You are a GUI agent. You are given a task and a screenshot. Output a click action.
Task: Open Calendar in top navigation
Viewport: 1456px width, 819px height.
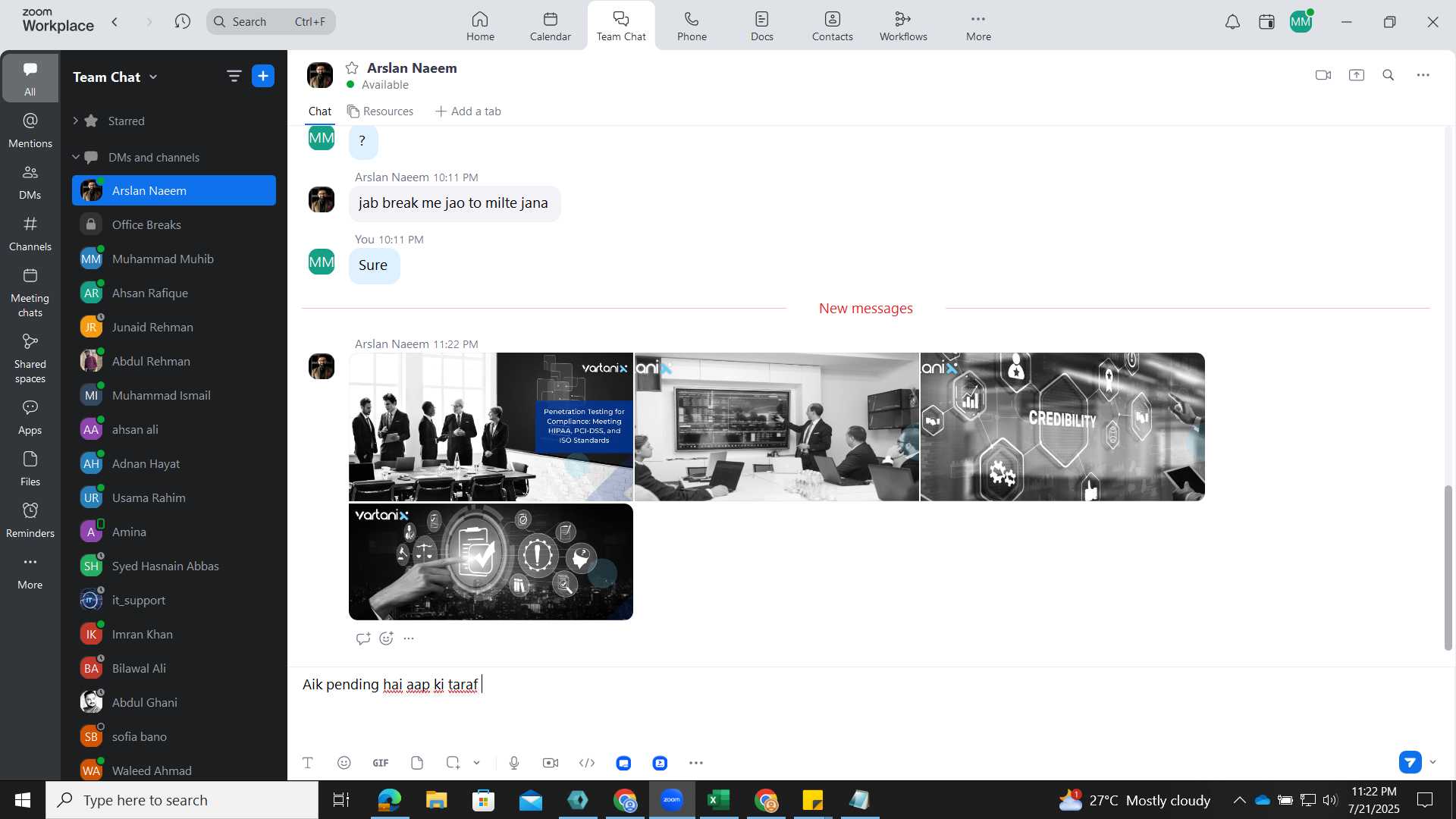pos(551,26)
